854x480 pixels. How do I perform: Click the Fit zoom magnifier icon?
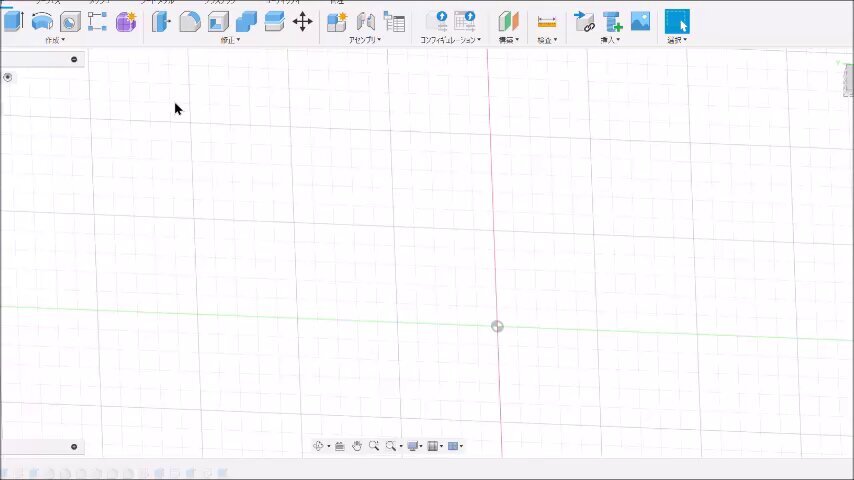[x=391, y=446]
